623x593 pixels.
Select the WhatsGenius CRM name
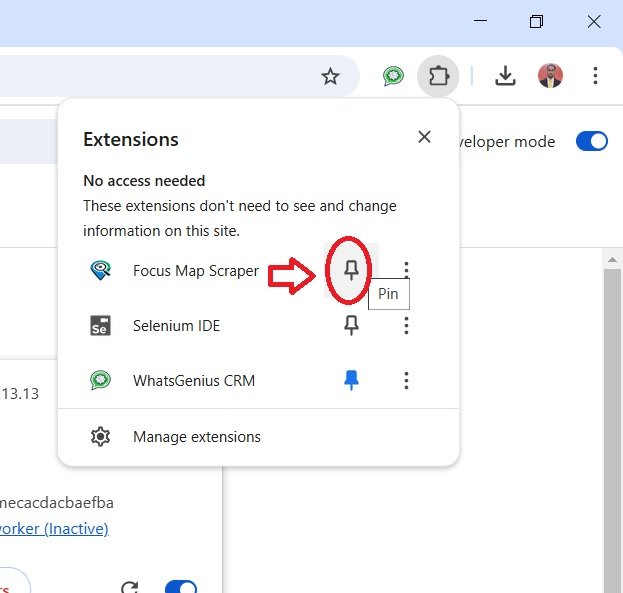click(194, 380)
